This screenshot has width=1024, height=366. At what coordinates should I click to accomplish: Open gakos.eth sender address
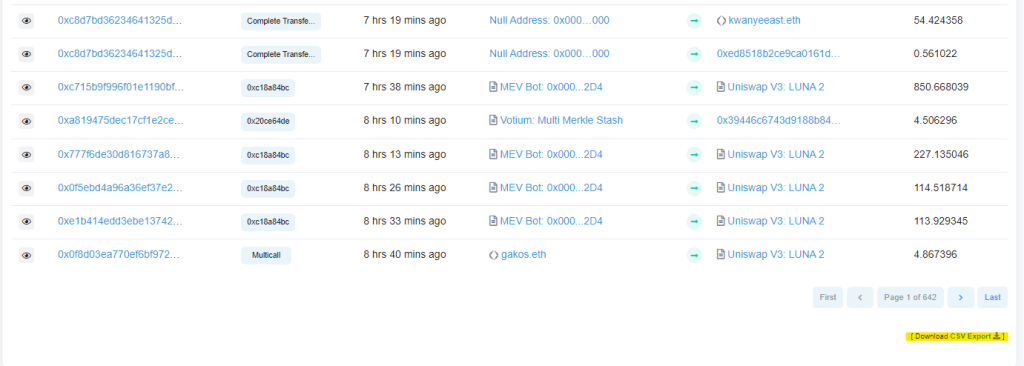coord(524,254)
